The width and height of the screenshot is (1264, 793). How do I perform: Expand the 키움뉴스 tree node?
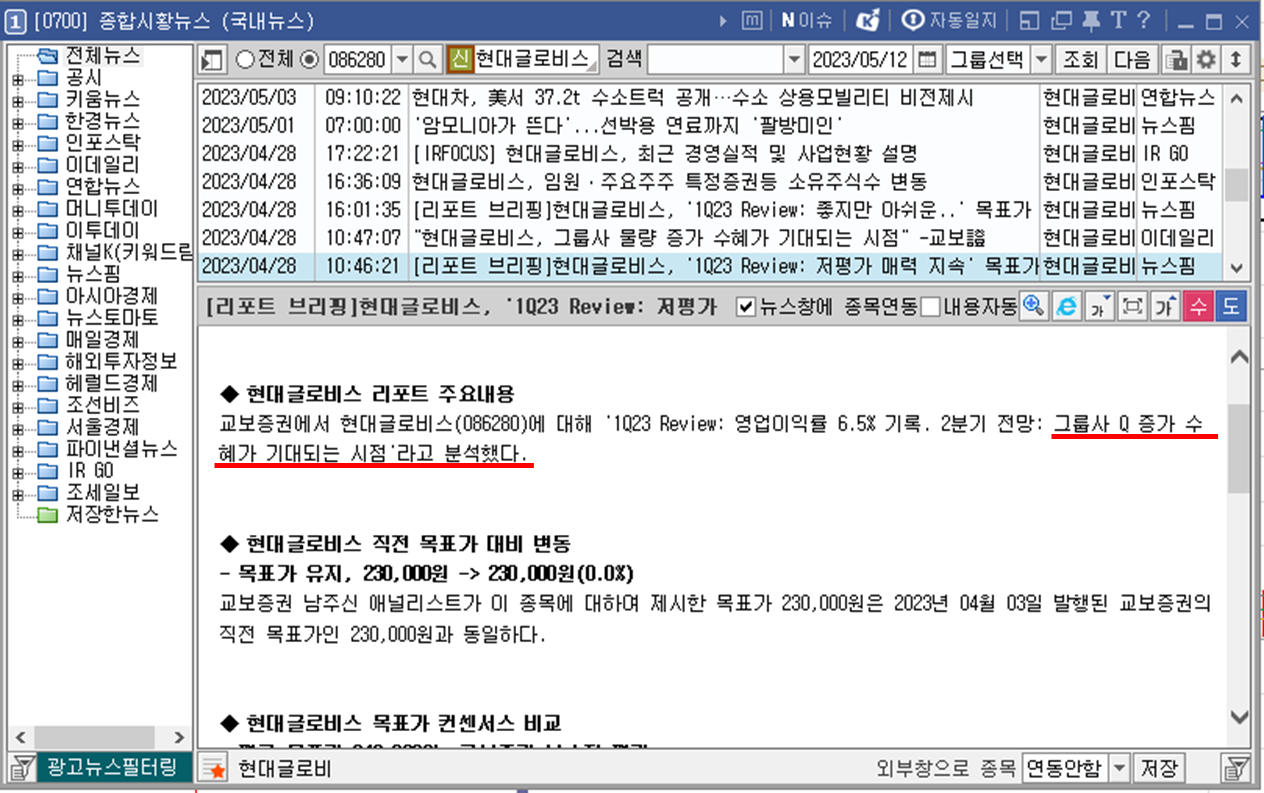(x=17, y=100)
